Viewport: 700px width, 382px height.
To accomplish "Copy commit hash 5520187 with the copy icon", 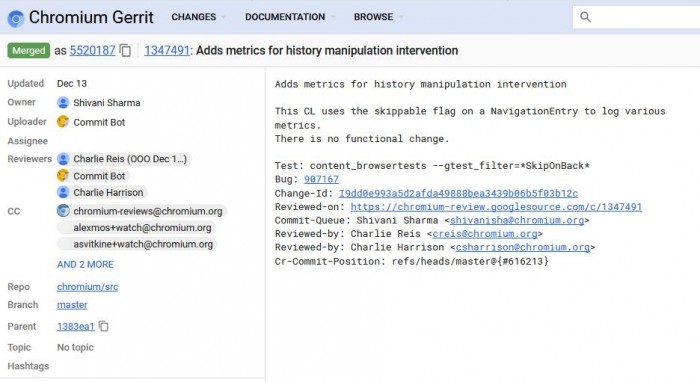I will [126, 50].
